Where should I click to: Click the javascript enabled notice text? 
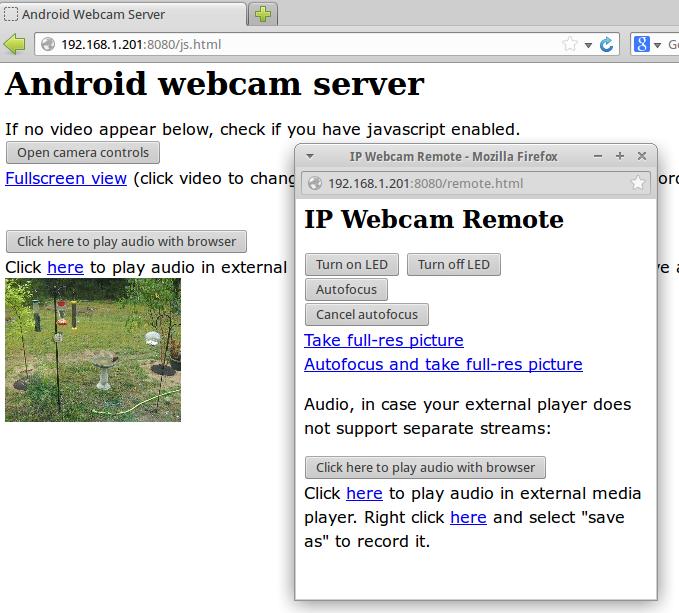coord(262,129)
